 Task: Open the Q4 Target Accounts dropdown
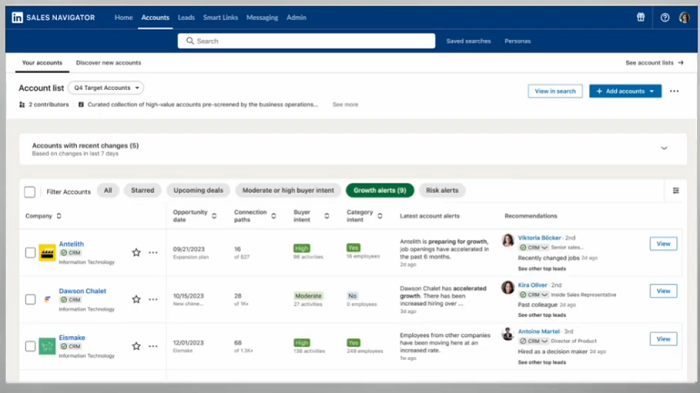tap(106, 88)
